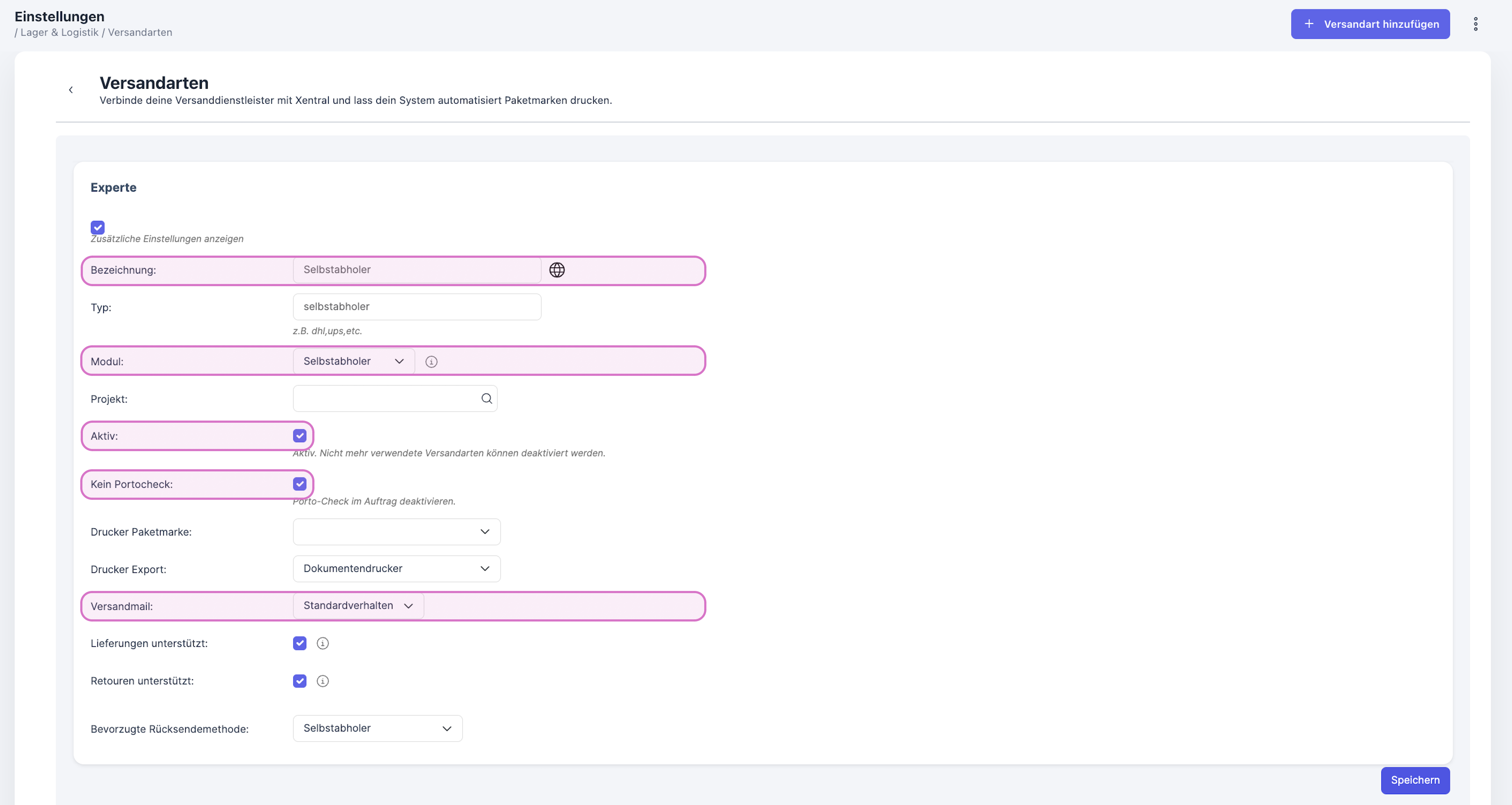This screenshot has height=805, width=1512.
Task: Click the globe translation icon beside Bezeichnung
Action: click(556, 270)
